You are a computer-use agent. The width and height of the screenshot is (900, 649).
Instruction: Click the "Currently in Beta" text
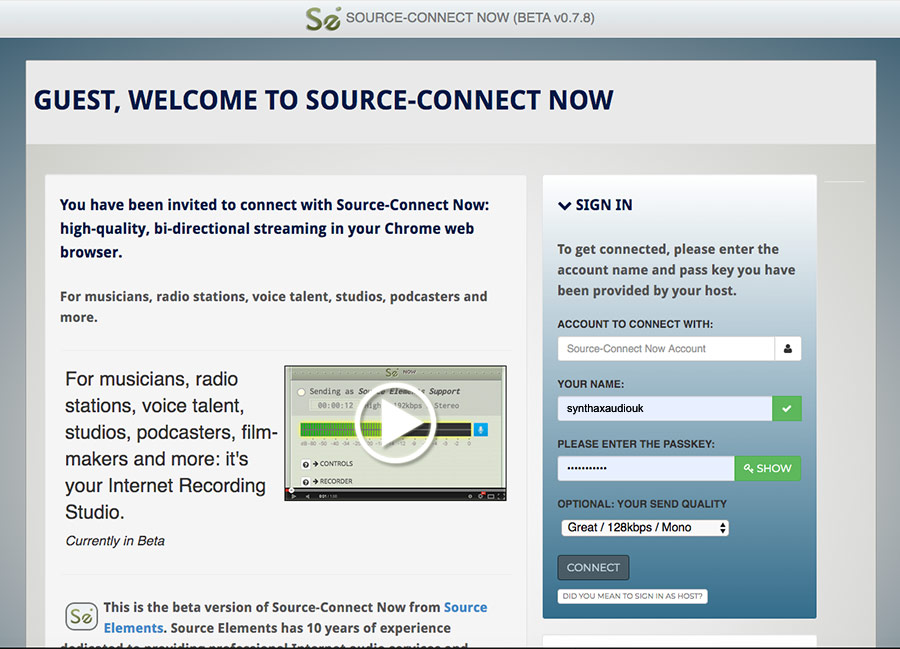click(x=115, y=541)
